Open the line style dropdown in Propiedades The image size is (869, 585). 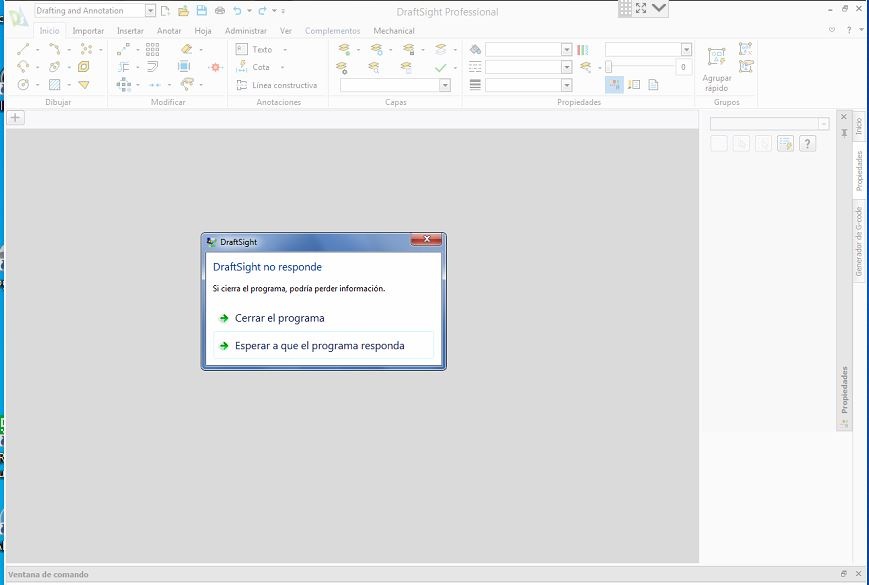(x=566, y=67)
